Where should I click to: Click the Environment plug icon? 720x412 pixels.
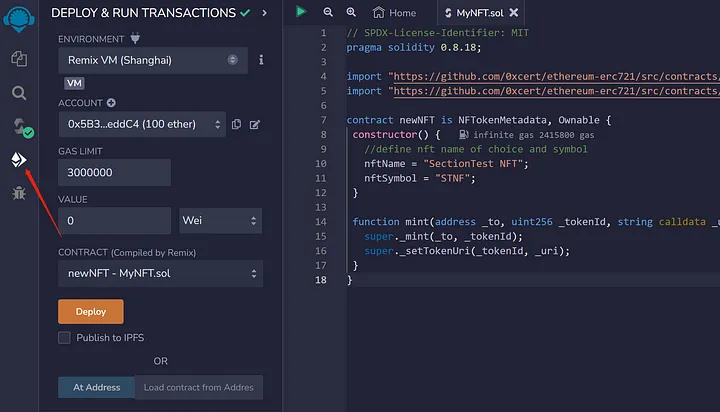click(x=135, y=38)
